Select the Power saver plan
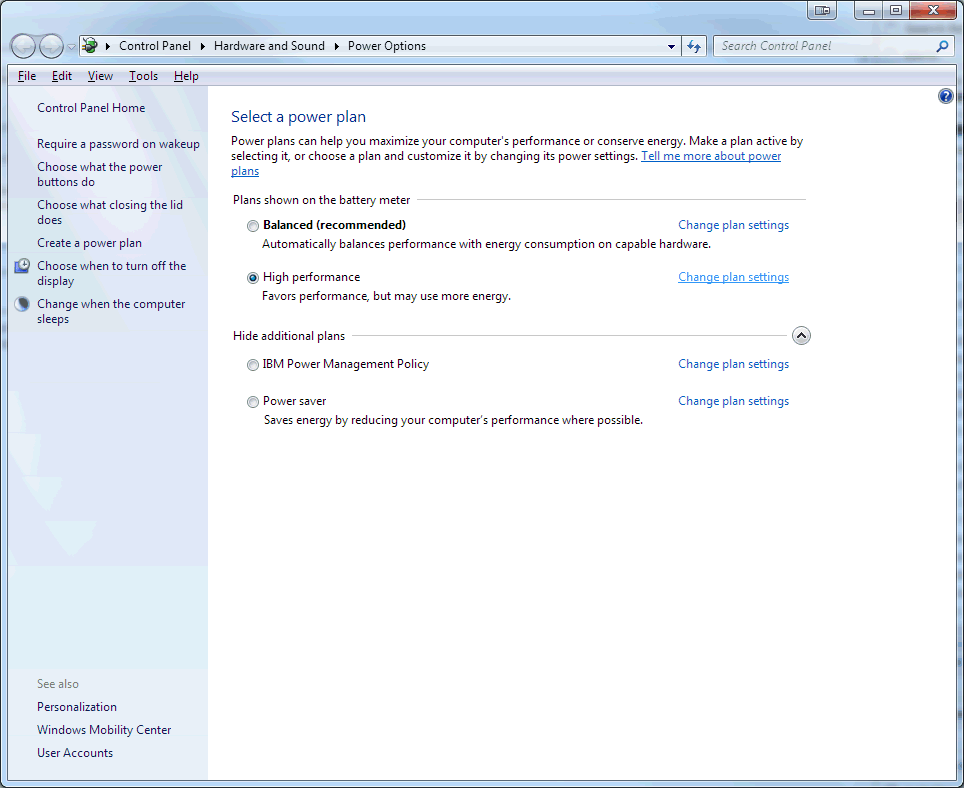Image resolution: width=964 pixels, height=788 pixels. [x=253, y=401]
